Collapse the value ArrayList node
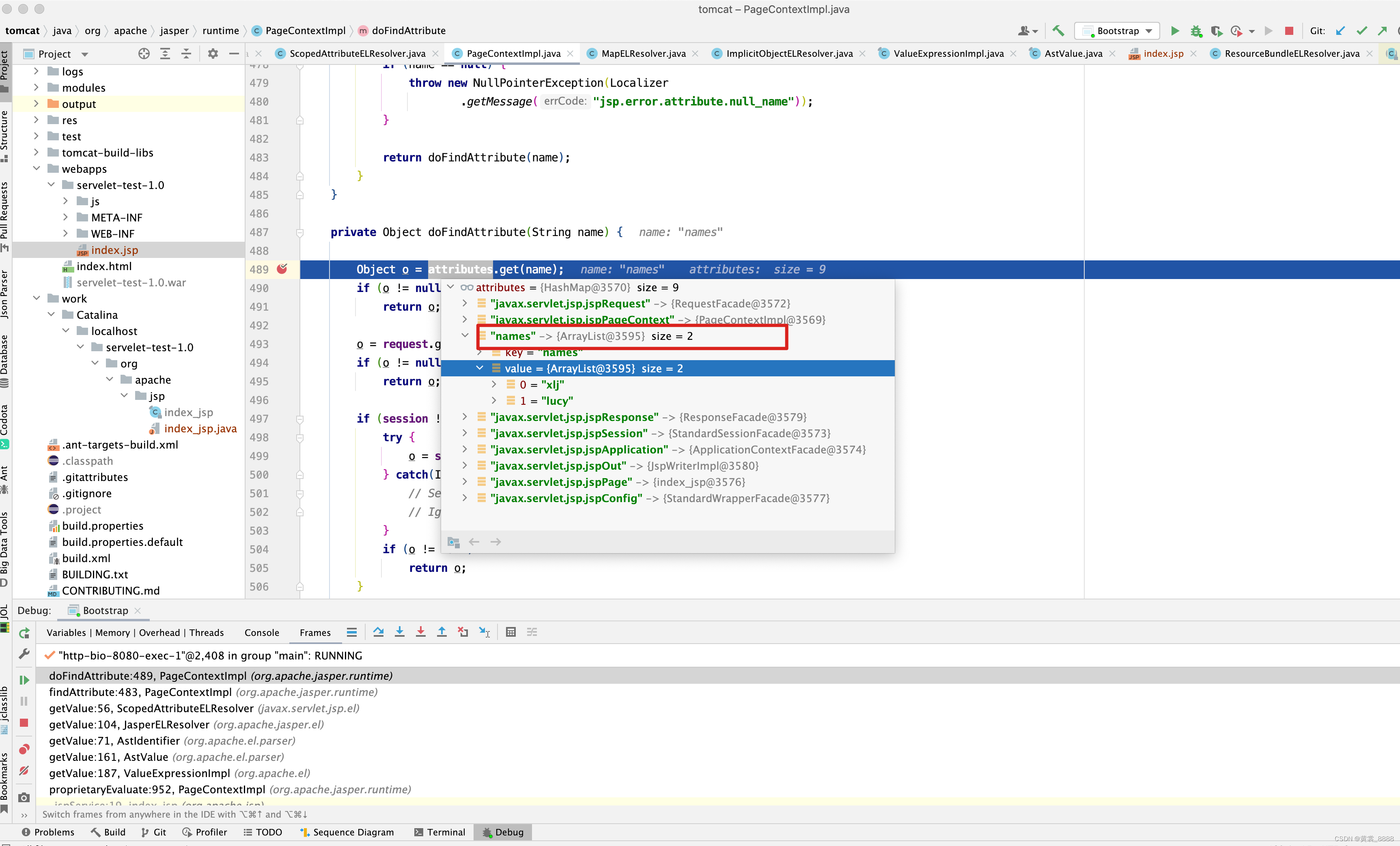The height and width of the screenshot is (846, 1400). tap(480, 368)
